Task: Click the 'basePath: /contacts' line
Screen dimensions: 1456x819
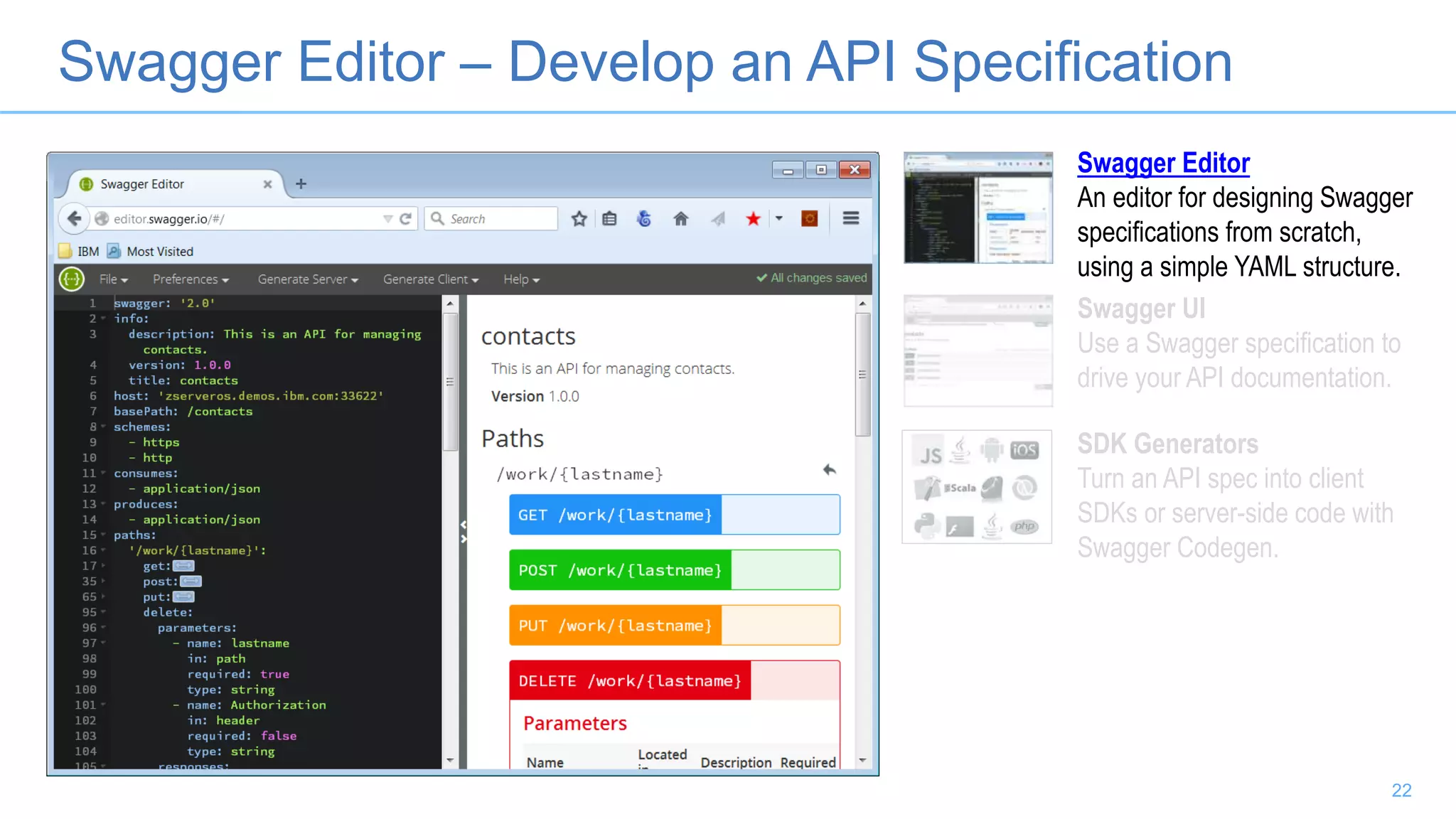Action: [183, 412]
